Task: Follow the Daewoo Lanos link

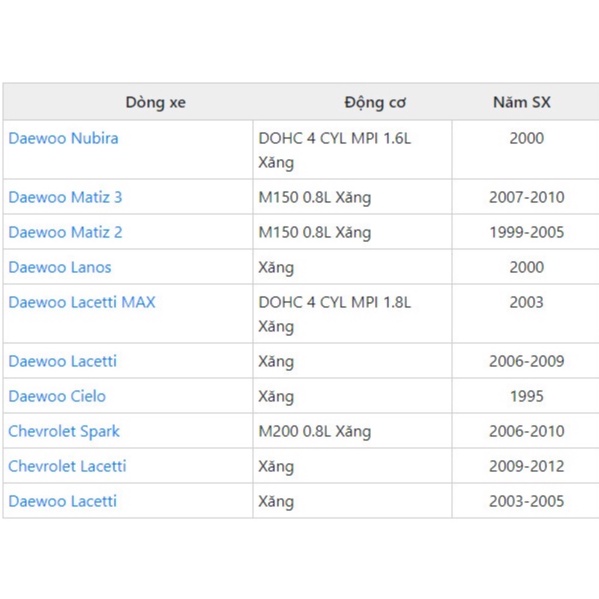Action: pos(60,267)
